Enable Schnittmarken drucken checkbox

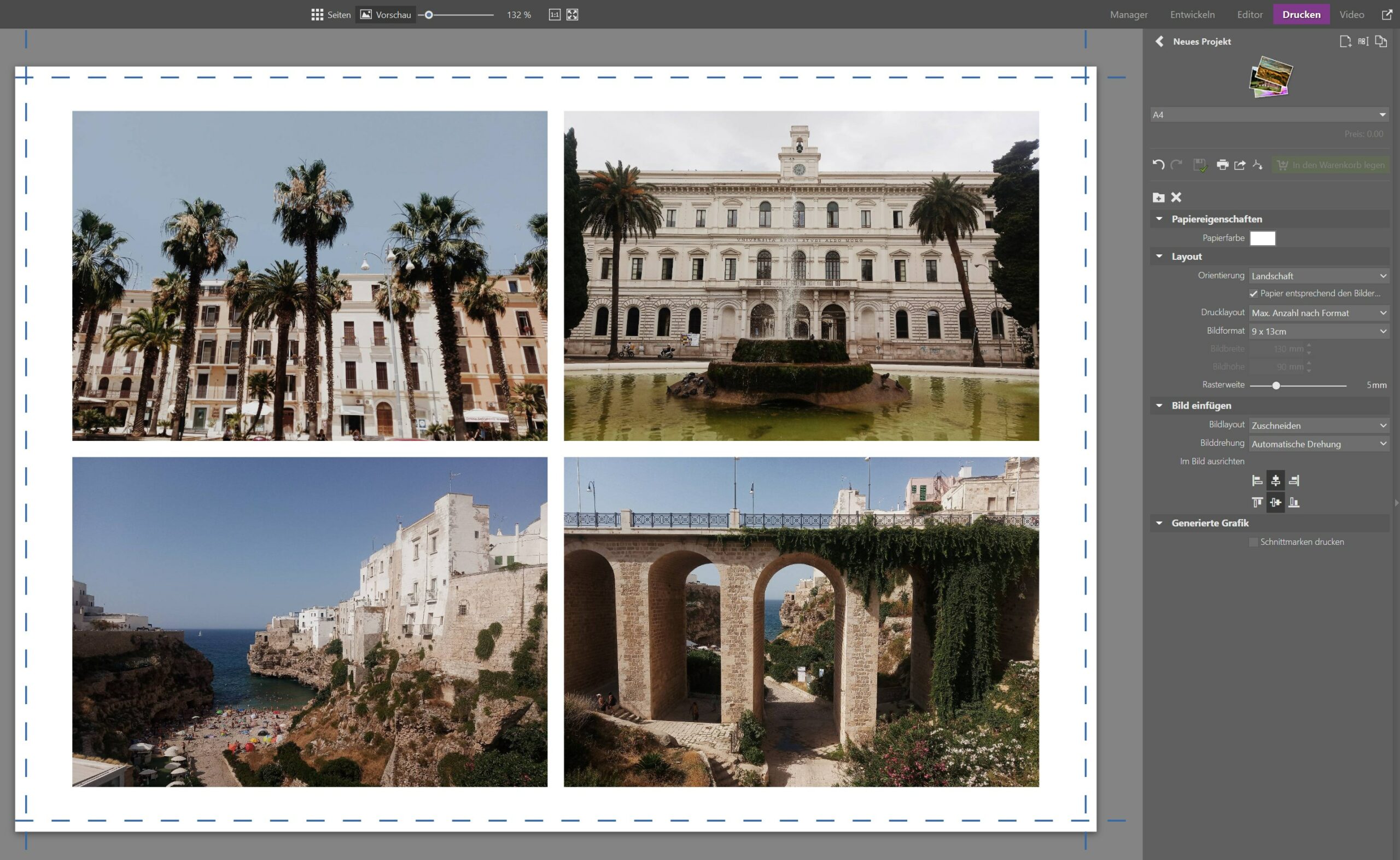point(1253,542)
